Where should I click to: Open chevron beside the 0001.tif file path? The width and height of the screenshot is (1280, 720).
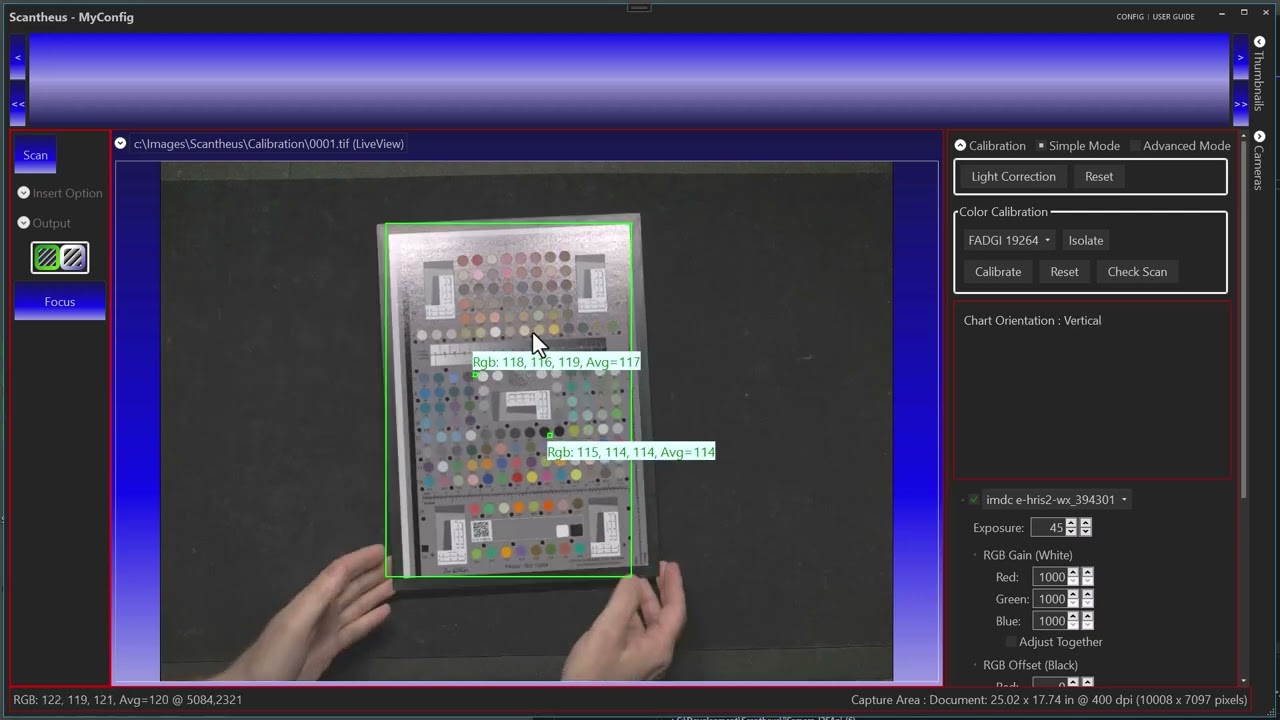[x=120, y=143]
